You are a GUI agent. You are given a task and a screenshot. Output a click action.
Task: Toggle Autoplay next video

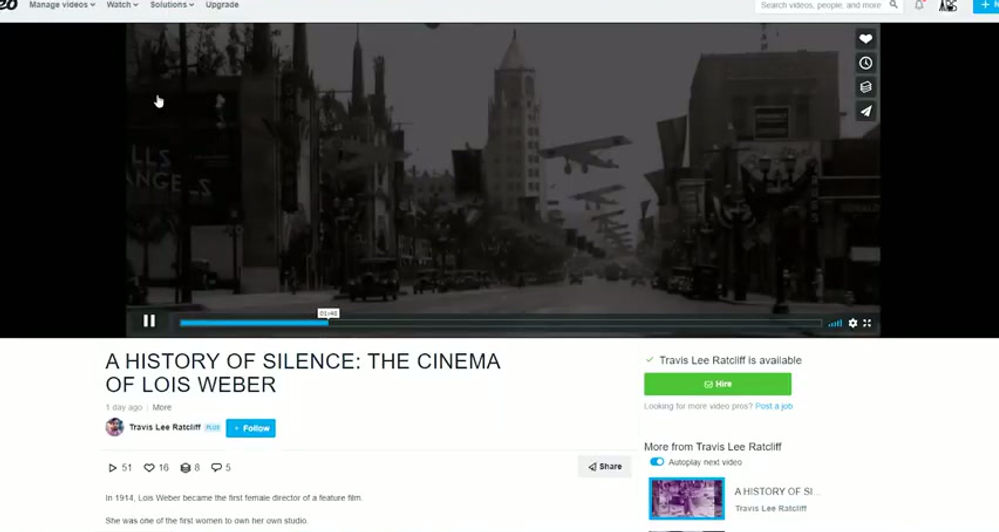(x=657, y=462)
